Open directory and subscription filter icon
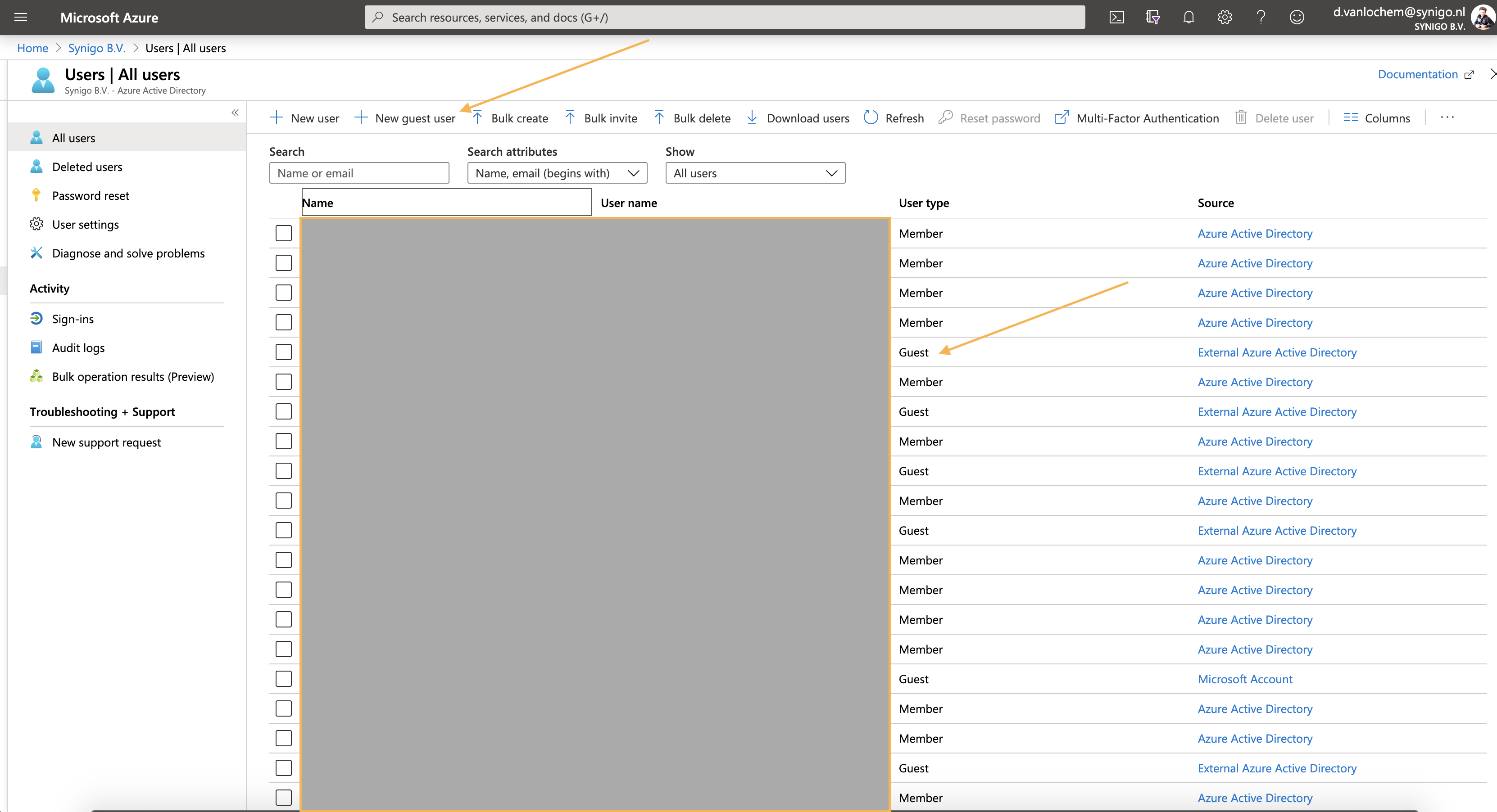 (x=1152, y=18)
